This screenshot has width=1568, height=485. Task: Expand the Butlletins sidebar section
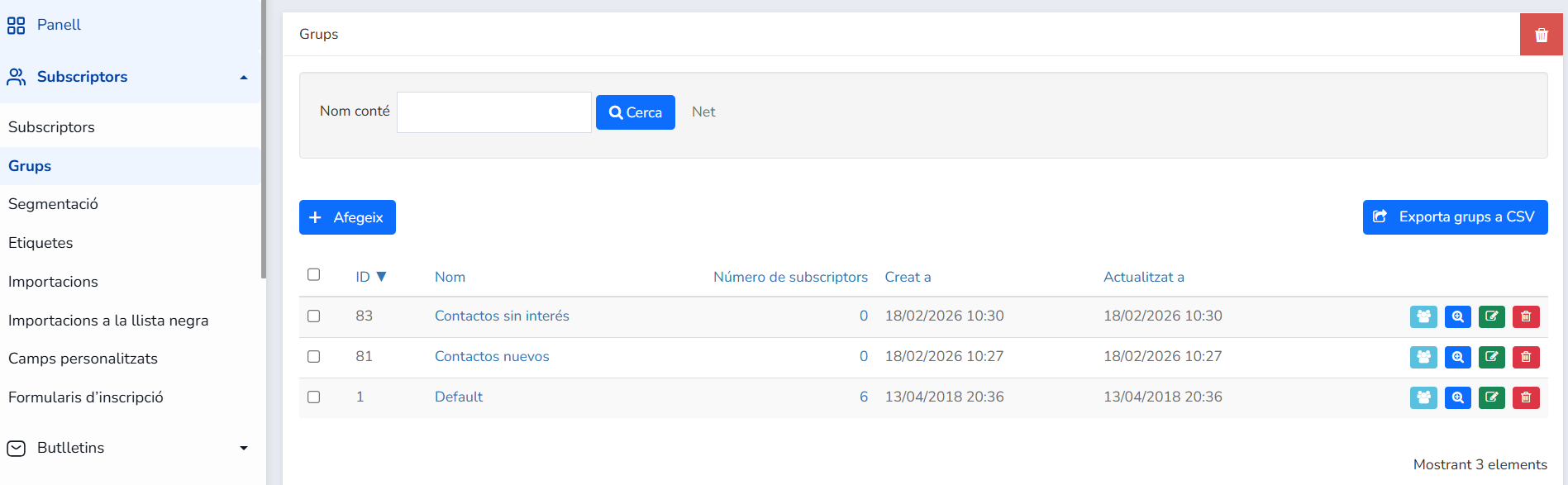pyautogui.click(x=243, y=448)
